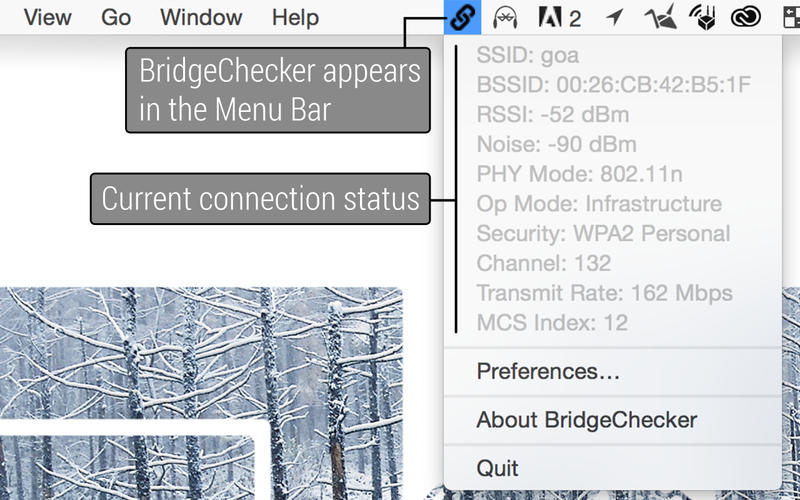Open the Go menu
800x500 pixels.
pyautogui.click(x=116, y=17)
